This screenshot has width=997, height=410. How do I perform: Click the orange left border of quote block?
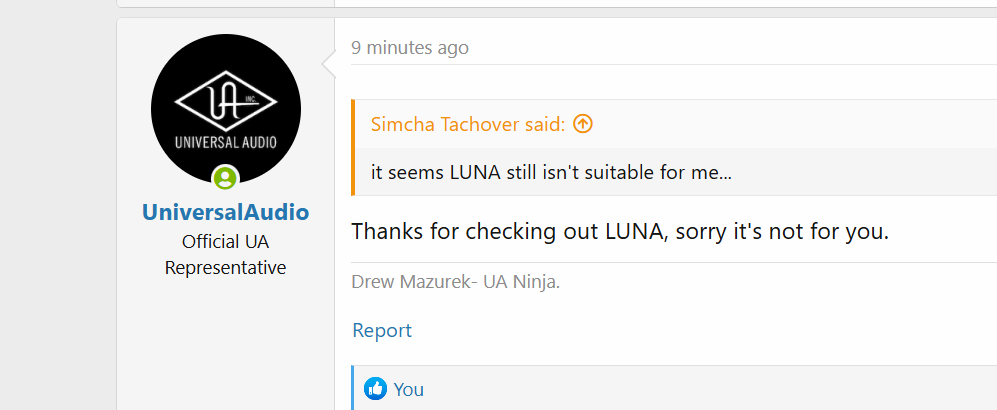353,148
